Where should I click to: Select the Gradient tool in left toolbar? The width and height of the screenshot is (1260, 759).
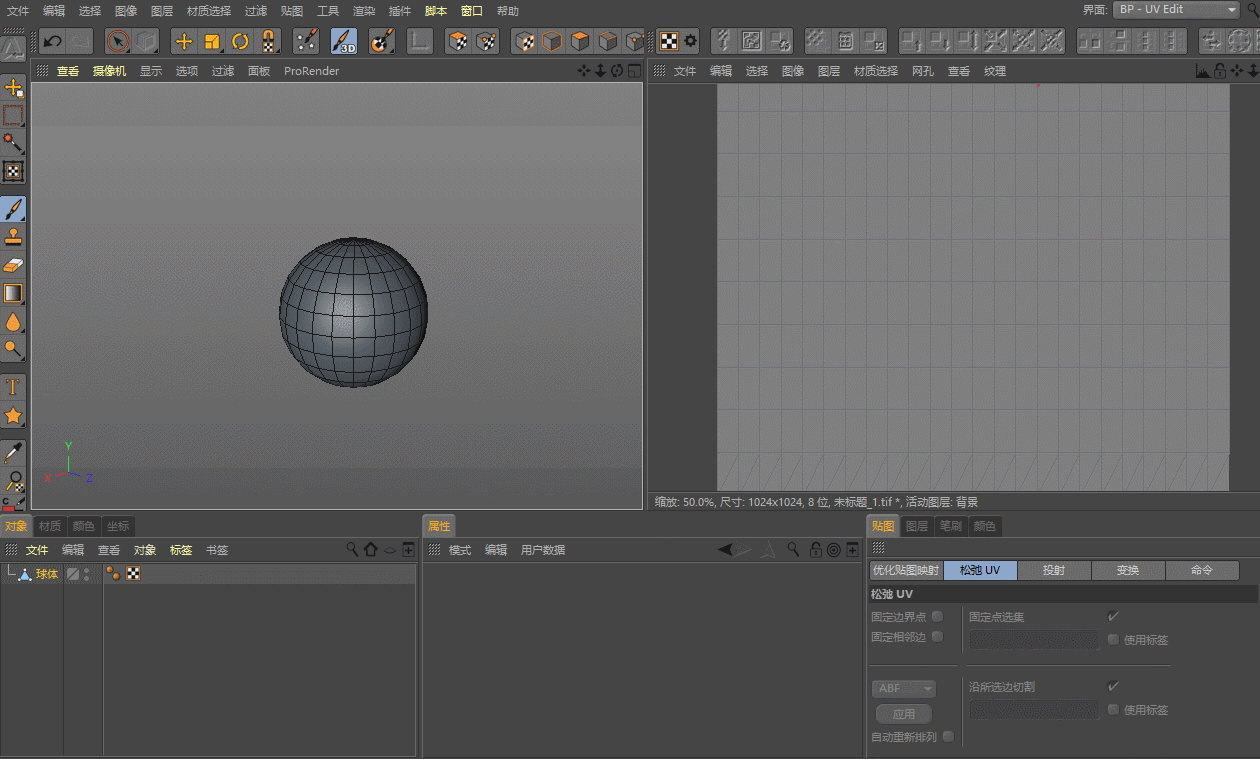pos(13,293)
